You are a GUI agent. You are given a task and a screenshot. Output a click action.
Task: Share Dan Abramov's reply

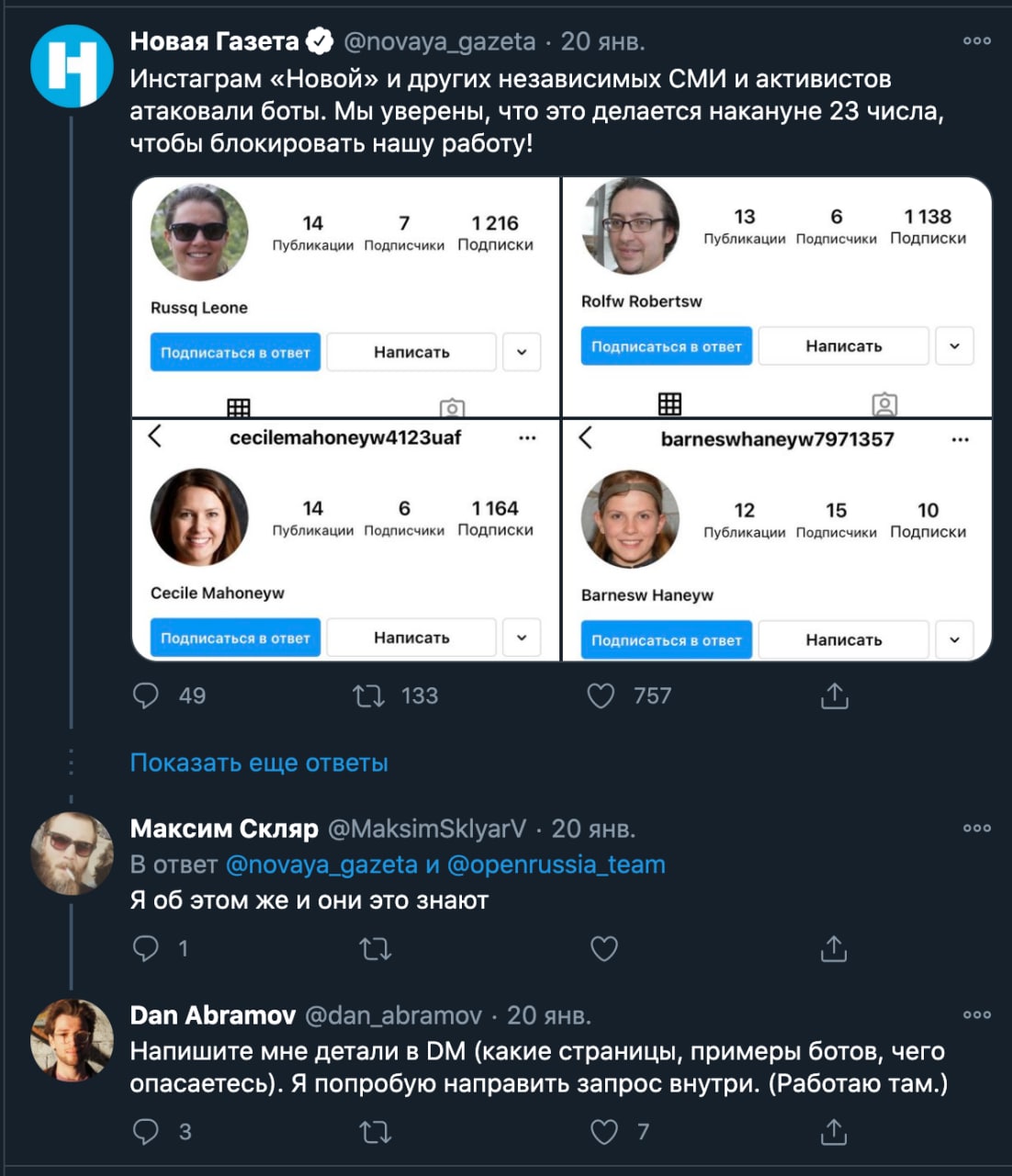(x=834, y=1132)
